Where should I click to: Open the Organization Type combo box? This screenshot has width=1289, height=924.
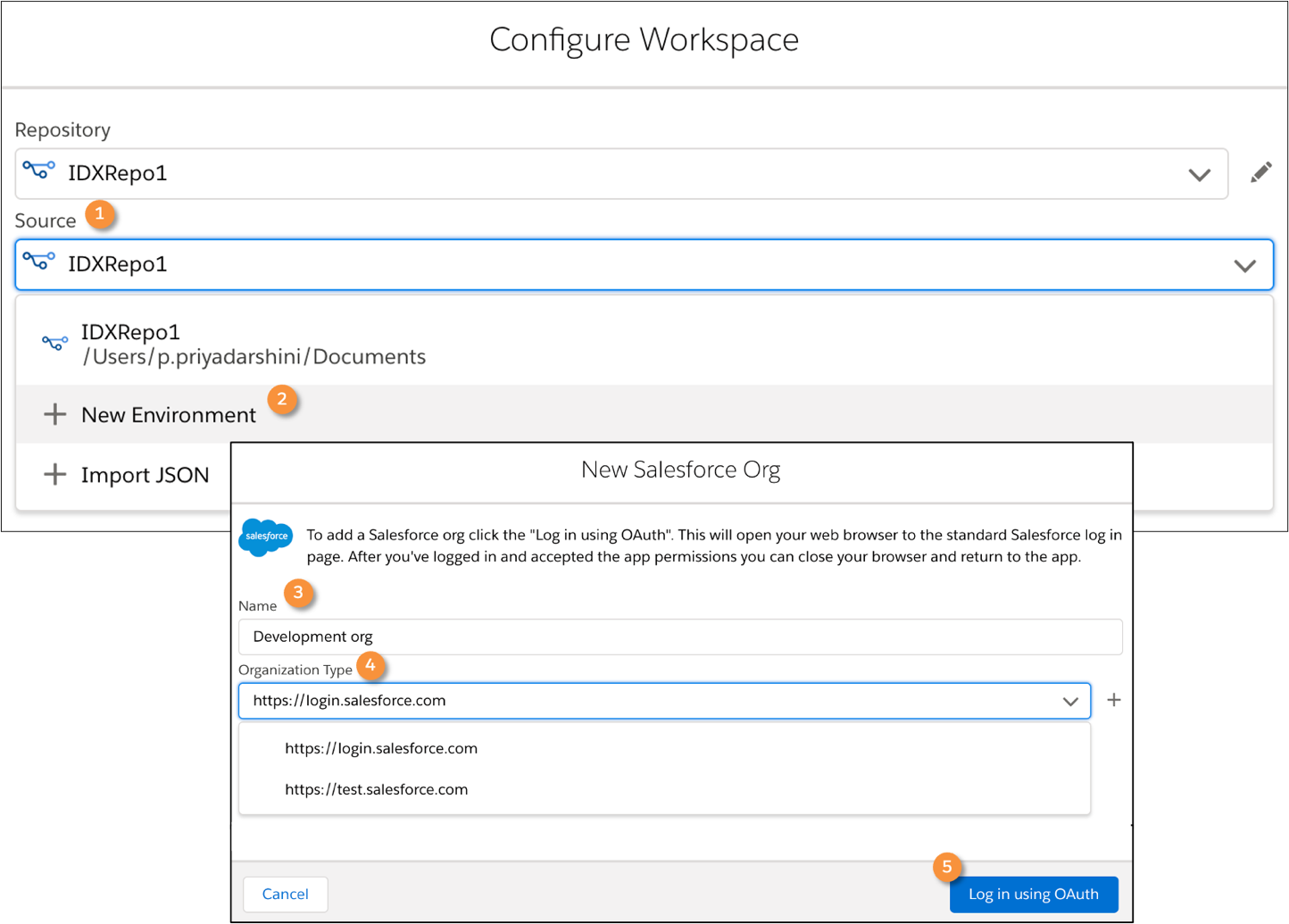click(x=664, y=701)
